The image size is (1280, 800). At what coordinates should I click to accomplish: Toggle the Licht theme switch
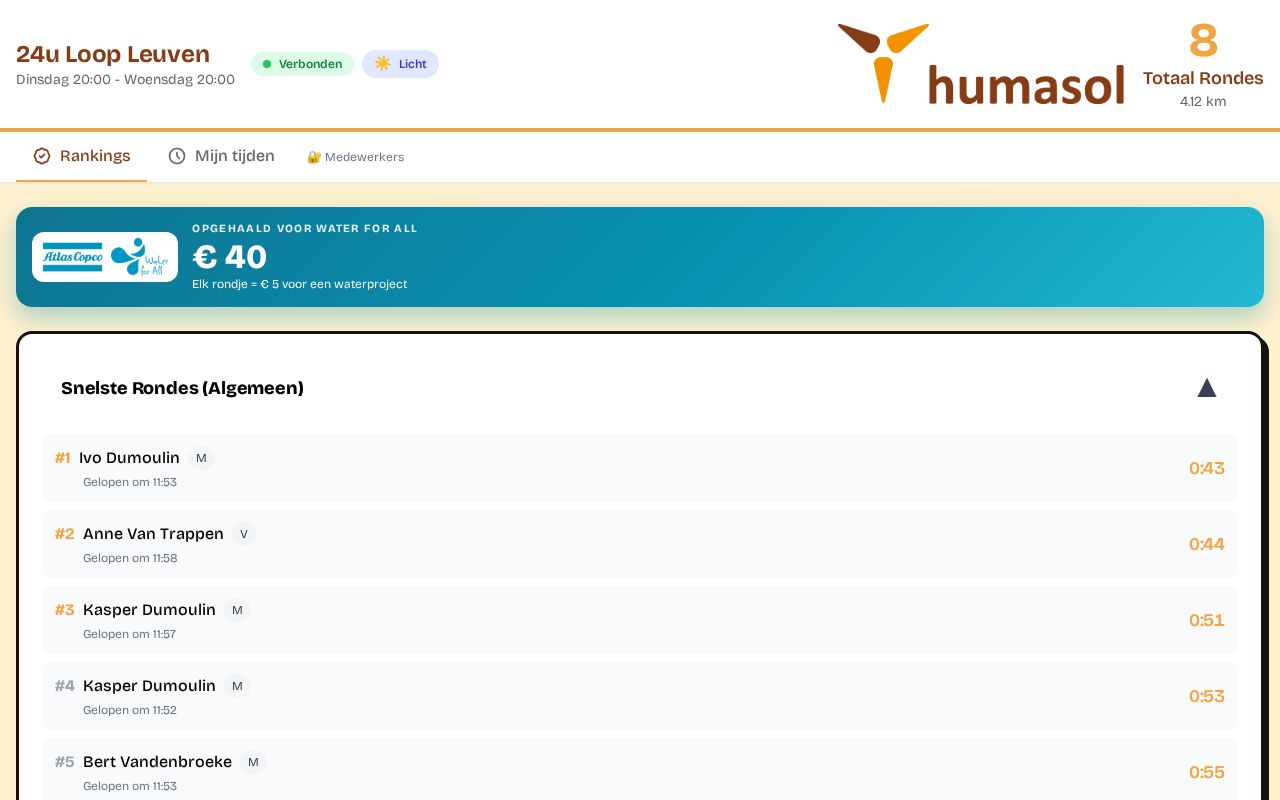pyautogui.click(x=400, y=64)
